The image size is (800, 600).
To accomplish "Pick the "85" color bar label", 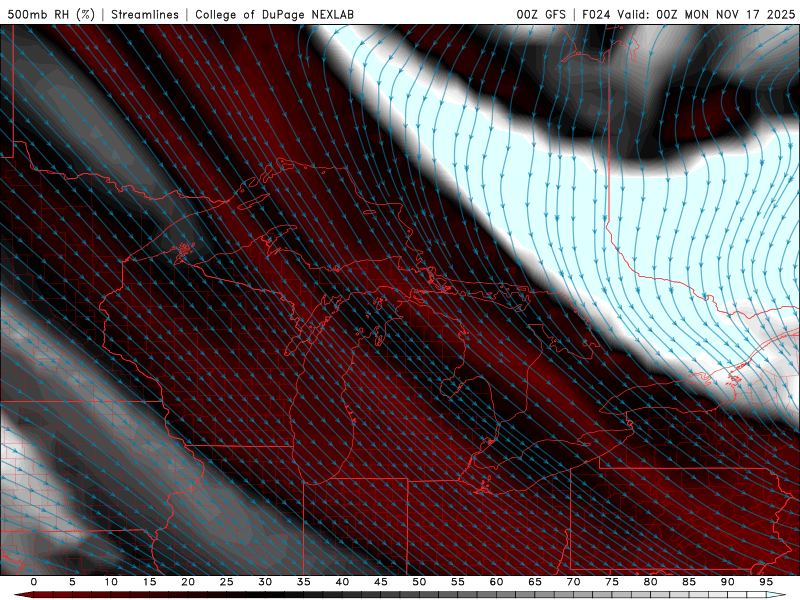I will [x=689, y=582].
